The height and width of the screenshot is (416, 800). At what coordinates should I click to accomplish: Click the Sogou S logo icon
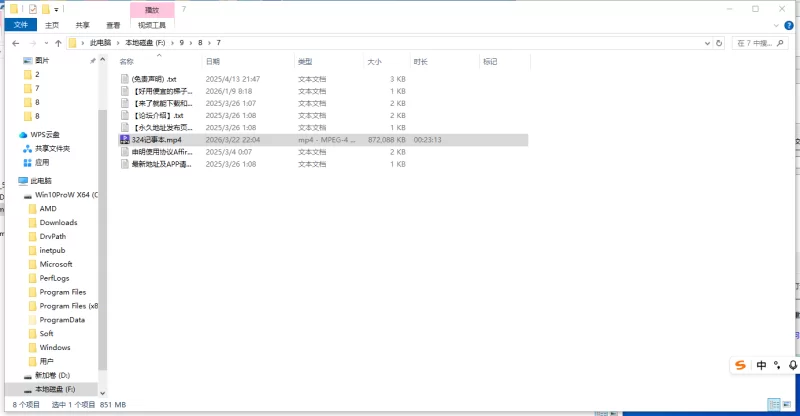coord(740,365)
